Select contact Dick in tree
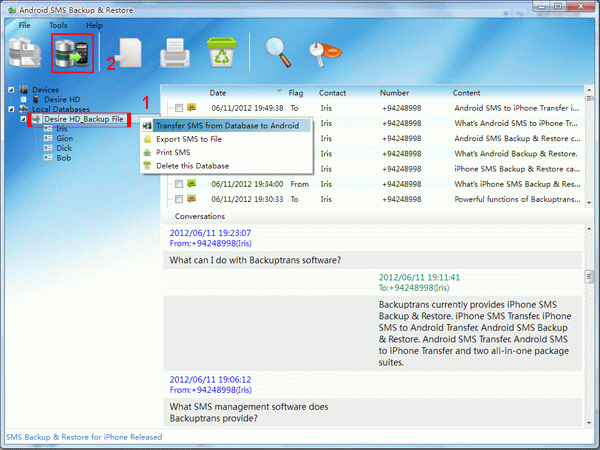 pos(64,148)
